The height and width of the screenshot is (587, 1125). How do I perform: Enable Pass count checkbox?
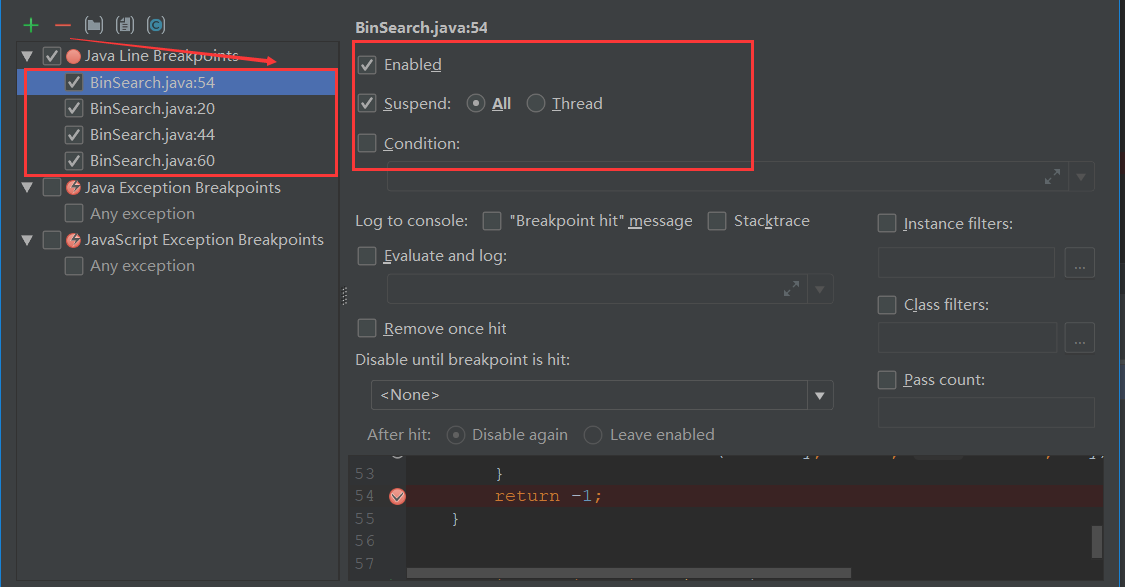click(x=887, y=380)
